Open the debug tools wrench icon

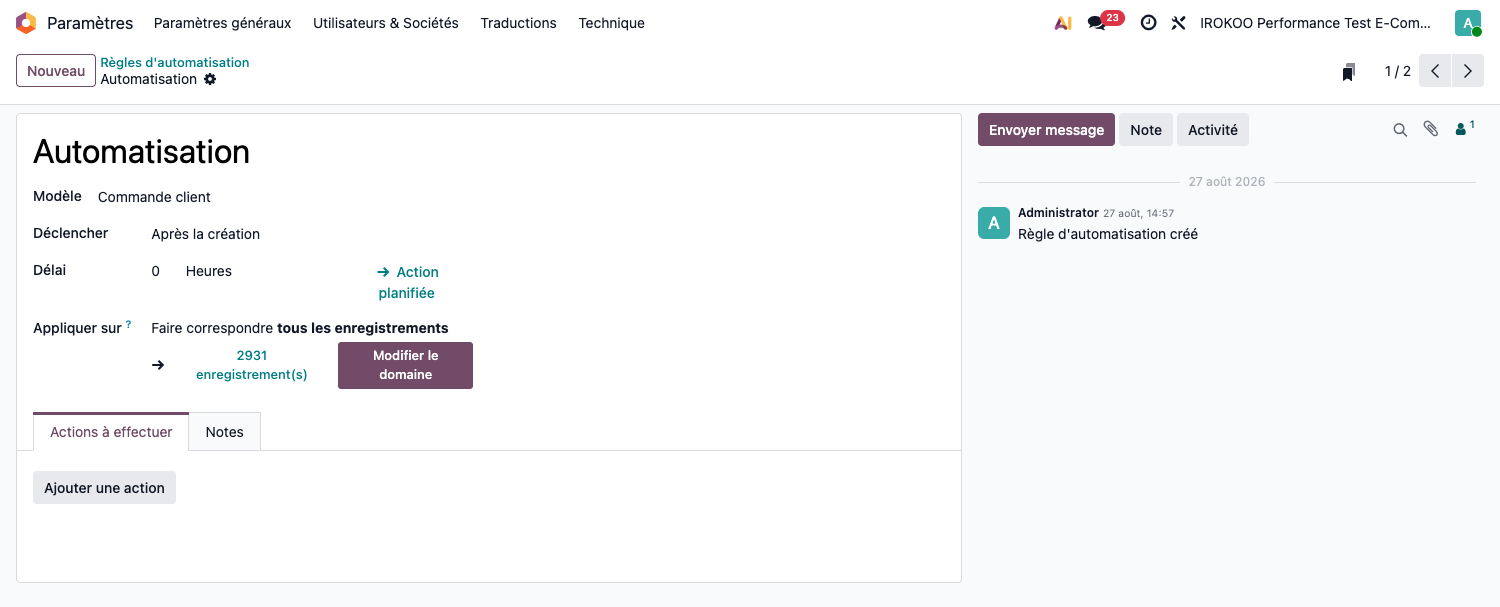[x=1178, y=23]
